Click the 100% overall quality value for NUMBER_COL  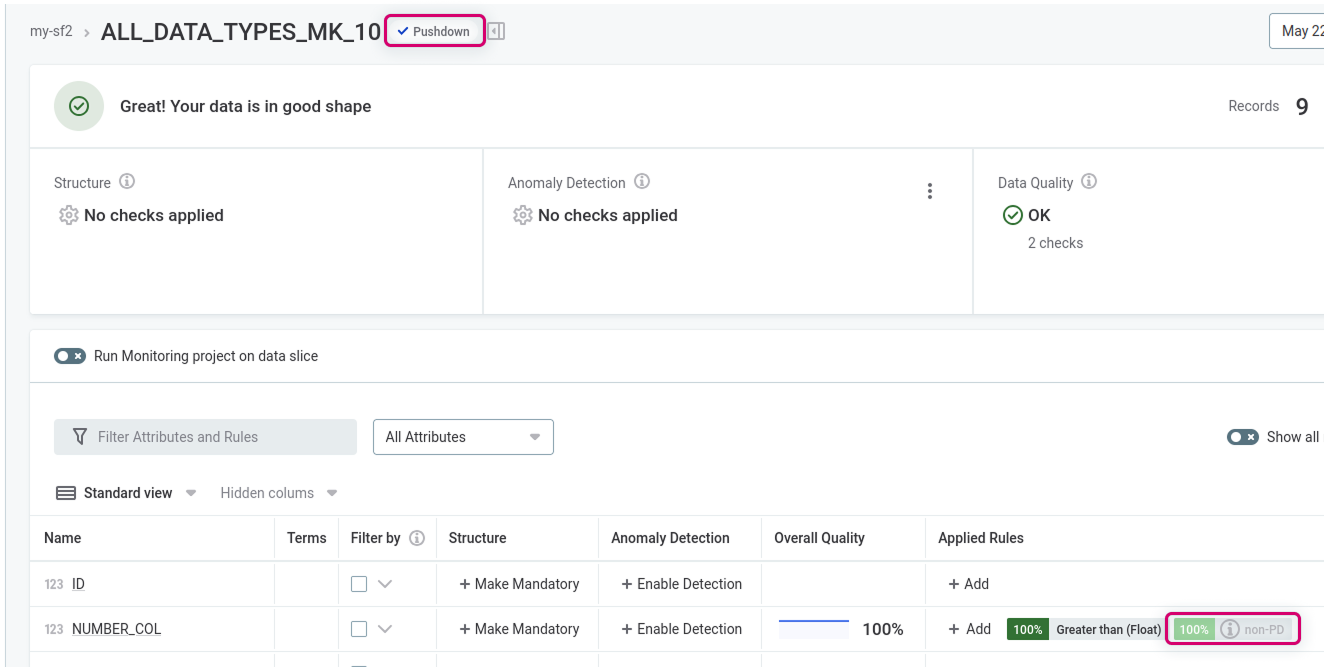coord(883,629)
